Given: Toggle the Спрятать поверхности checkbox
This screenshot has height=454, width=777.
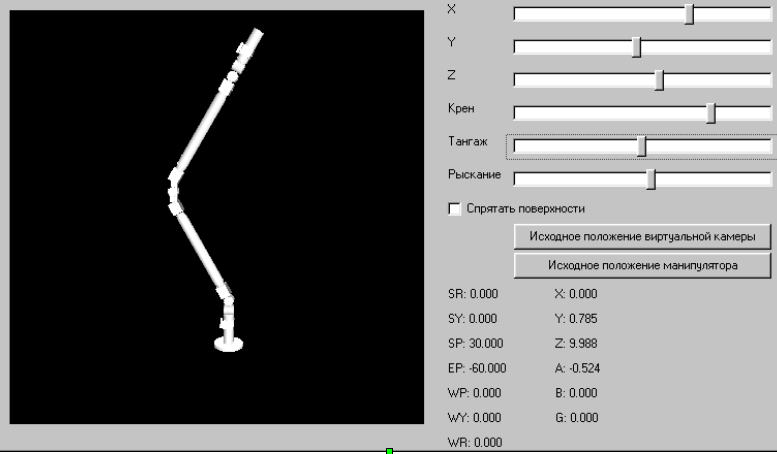Looking at the screenshot, I should coord(454,209).
